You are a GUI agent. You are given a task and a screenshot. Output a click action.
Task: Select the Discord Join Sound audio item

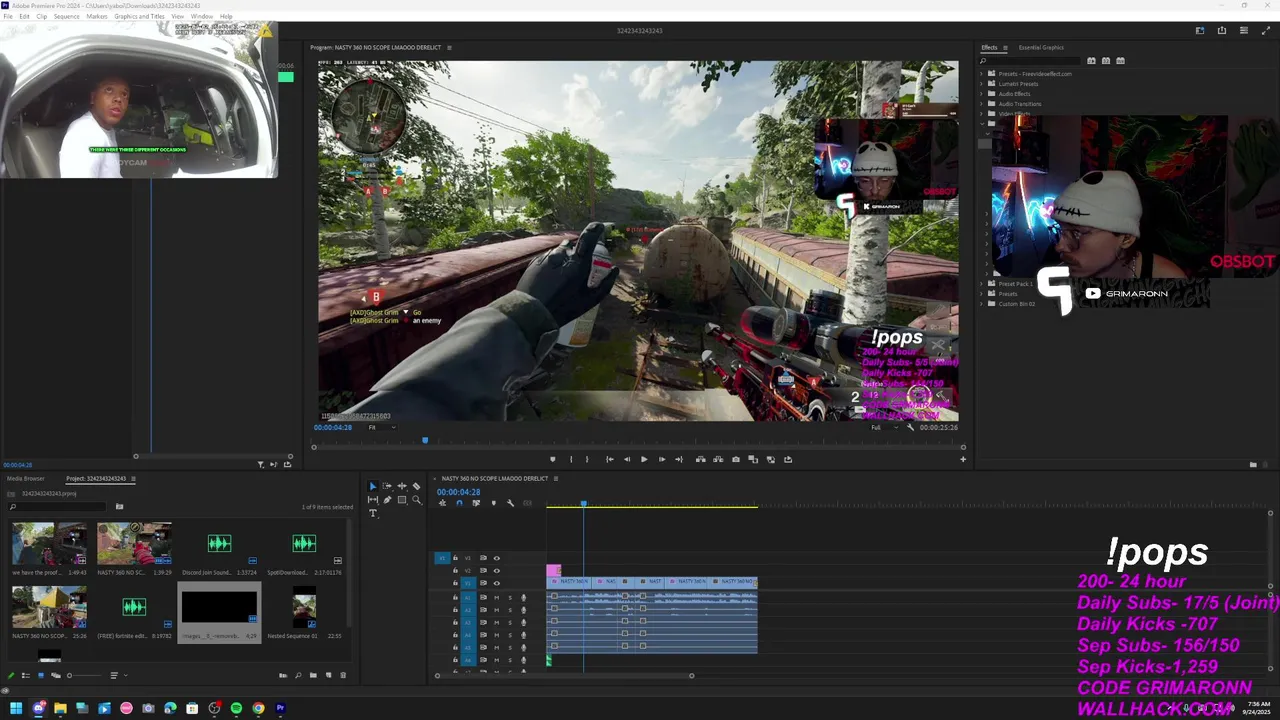(219, 543)
